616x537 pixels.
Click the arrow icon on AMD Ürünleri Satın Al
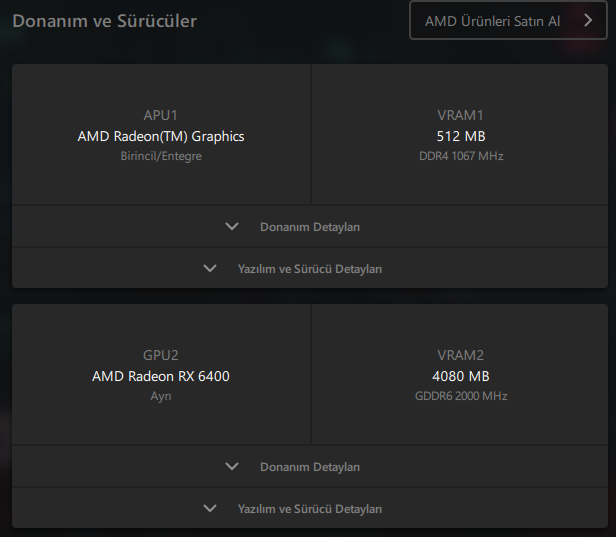click(588, 20)
